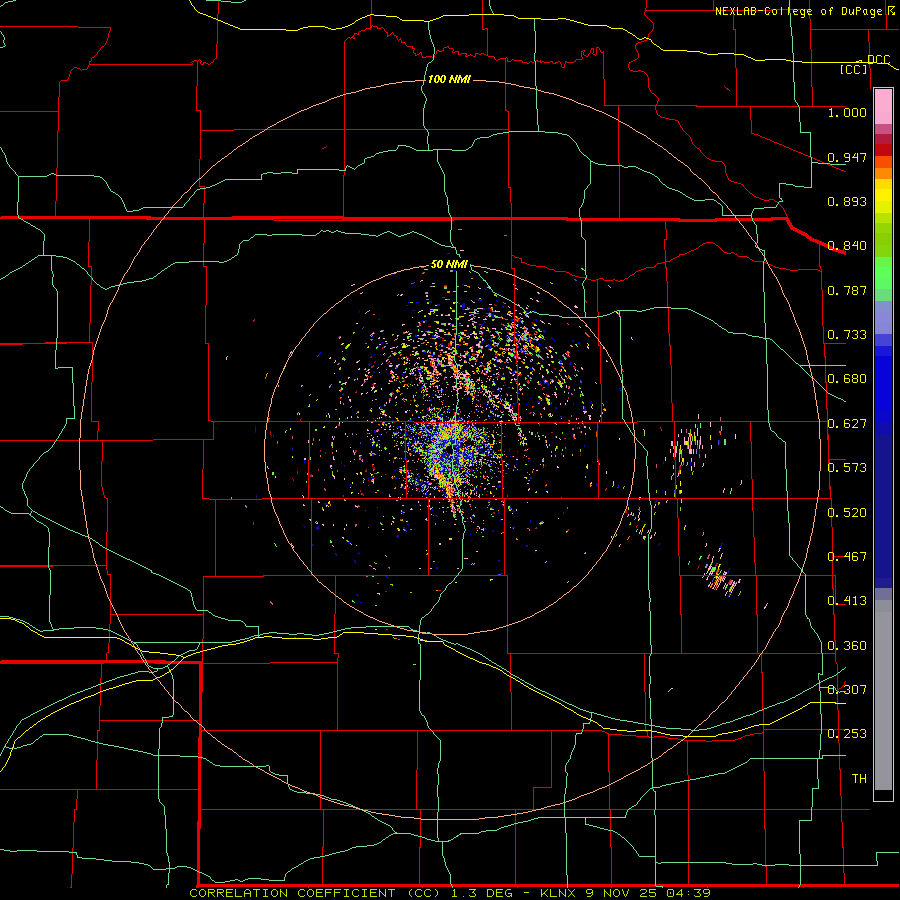Viewport: 900px width, 900px height.
Task: Click the 0.627 scale value
Action: (847, 424)
